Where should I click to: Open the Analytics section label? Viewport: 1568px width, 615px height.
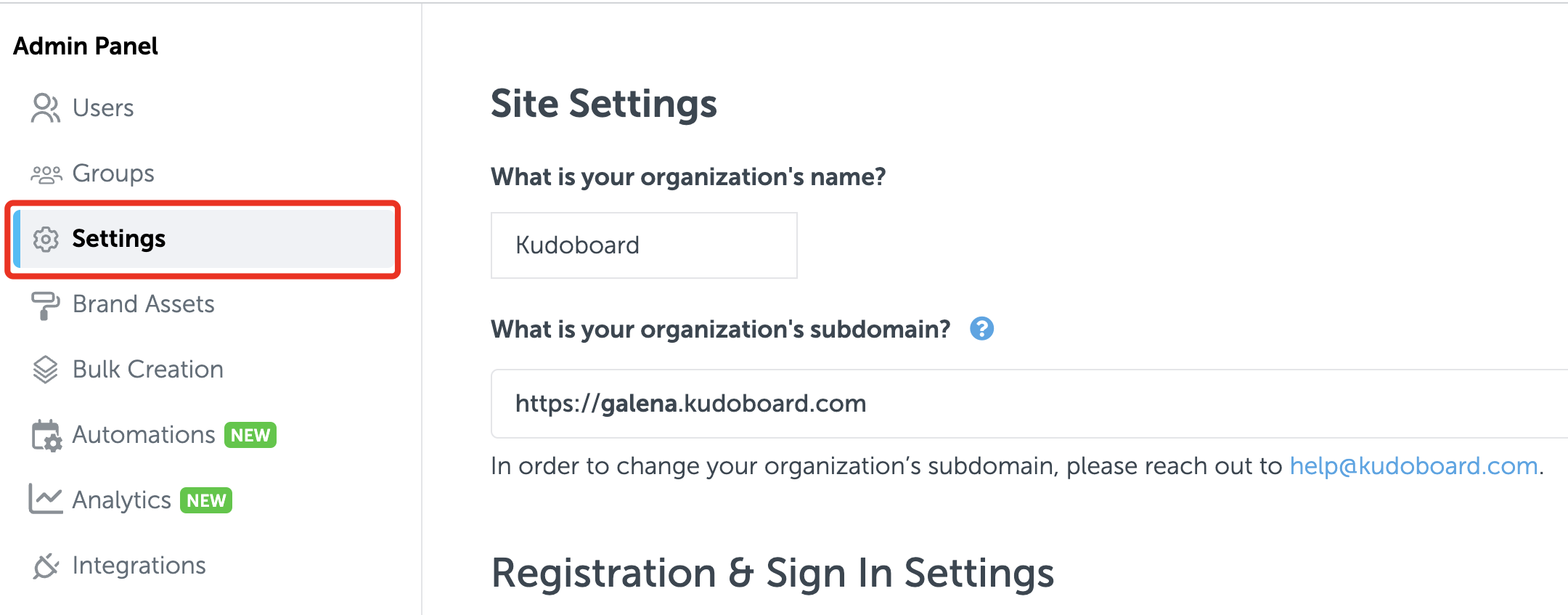click(x=122, y=500)
